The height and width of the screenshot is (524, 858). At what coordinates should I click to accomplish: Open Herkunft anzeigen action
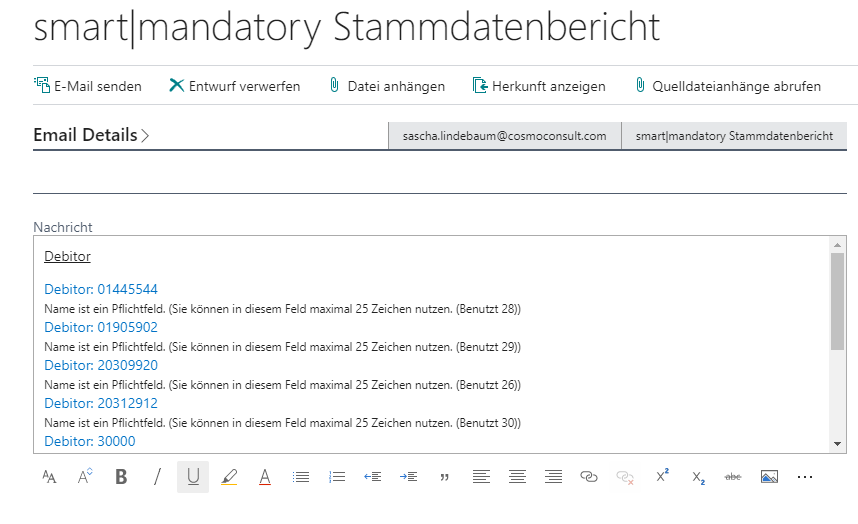[x=539, y=86]
